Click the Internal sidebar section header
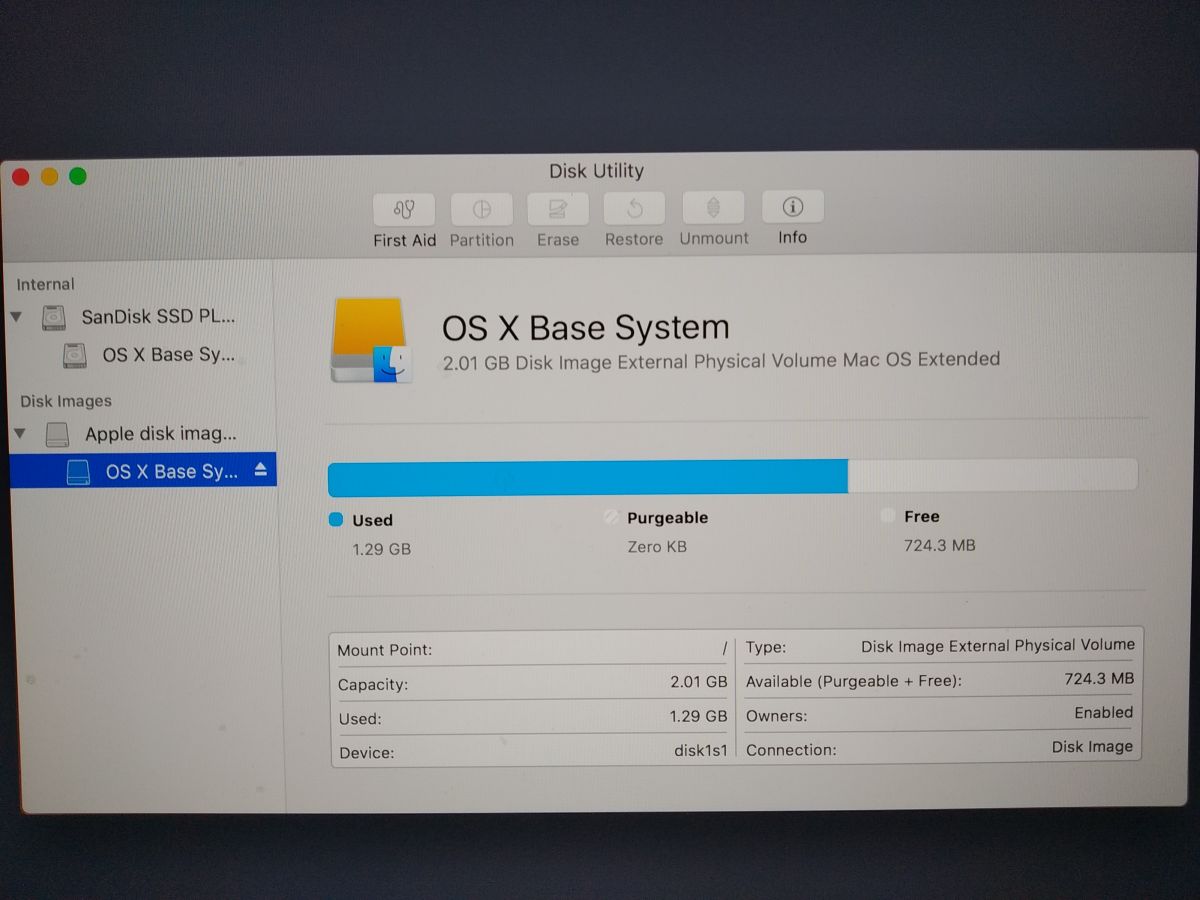The width and height of the screenshot is (1200, 900). click(45, 284)
